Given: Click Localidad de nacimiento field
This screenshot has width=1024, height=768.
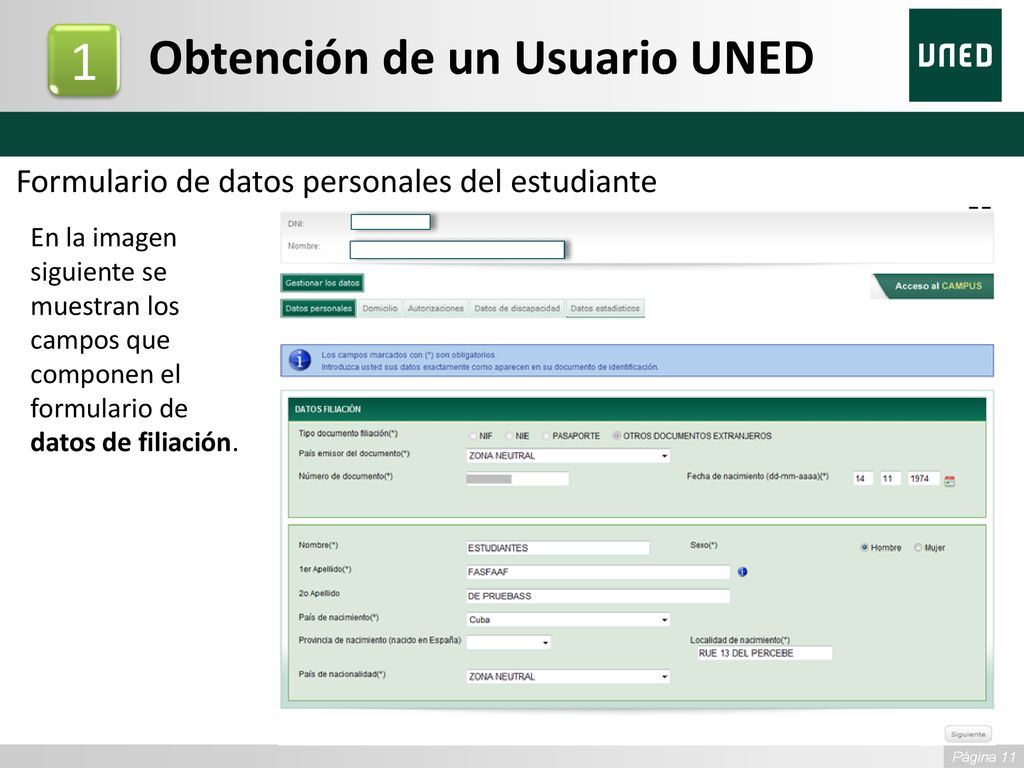Looking at the screenshot, I should [x=765, y=653].
